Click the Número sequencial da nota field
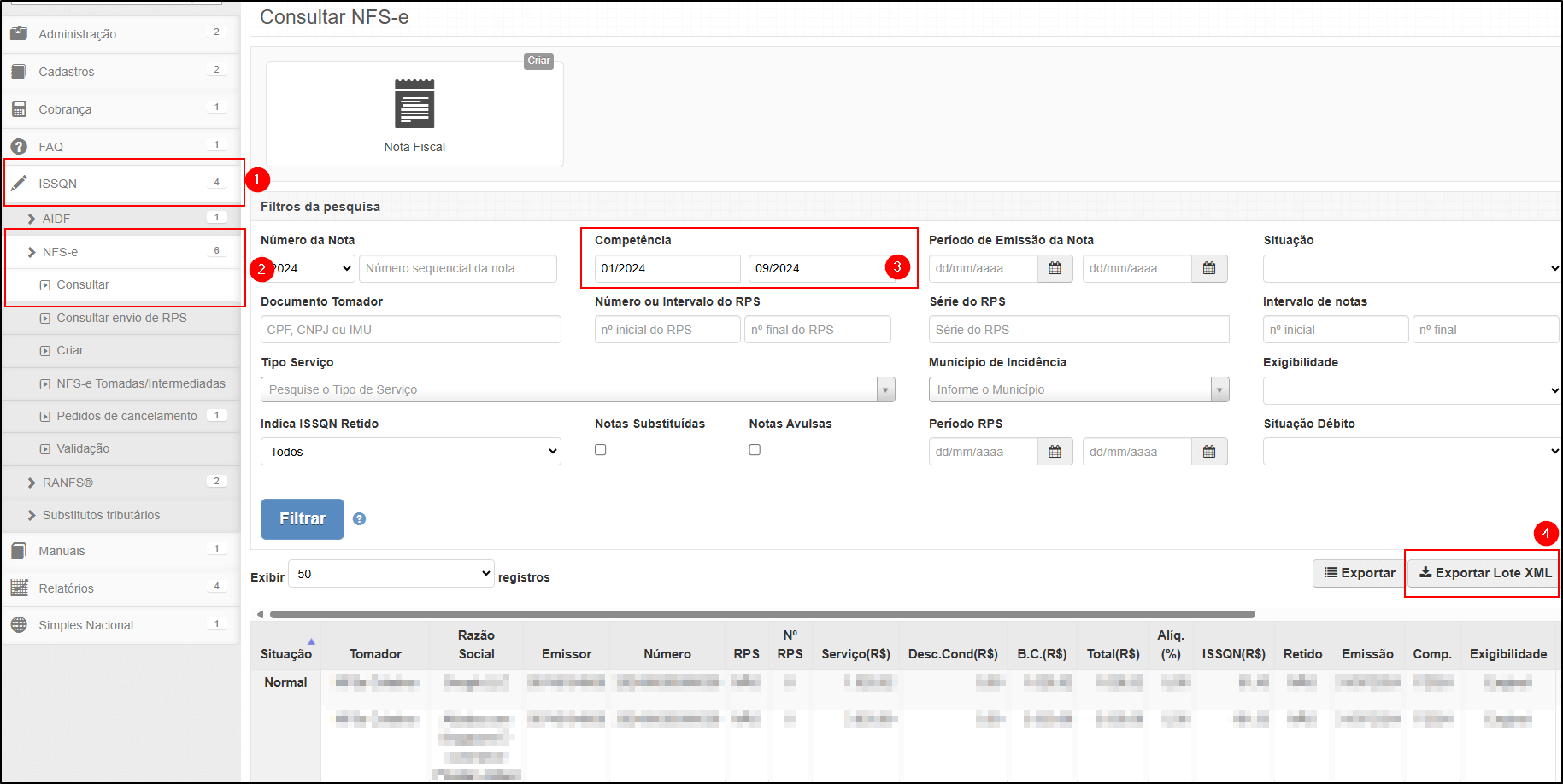1563x784 pixels. [458, 268]
